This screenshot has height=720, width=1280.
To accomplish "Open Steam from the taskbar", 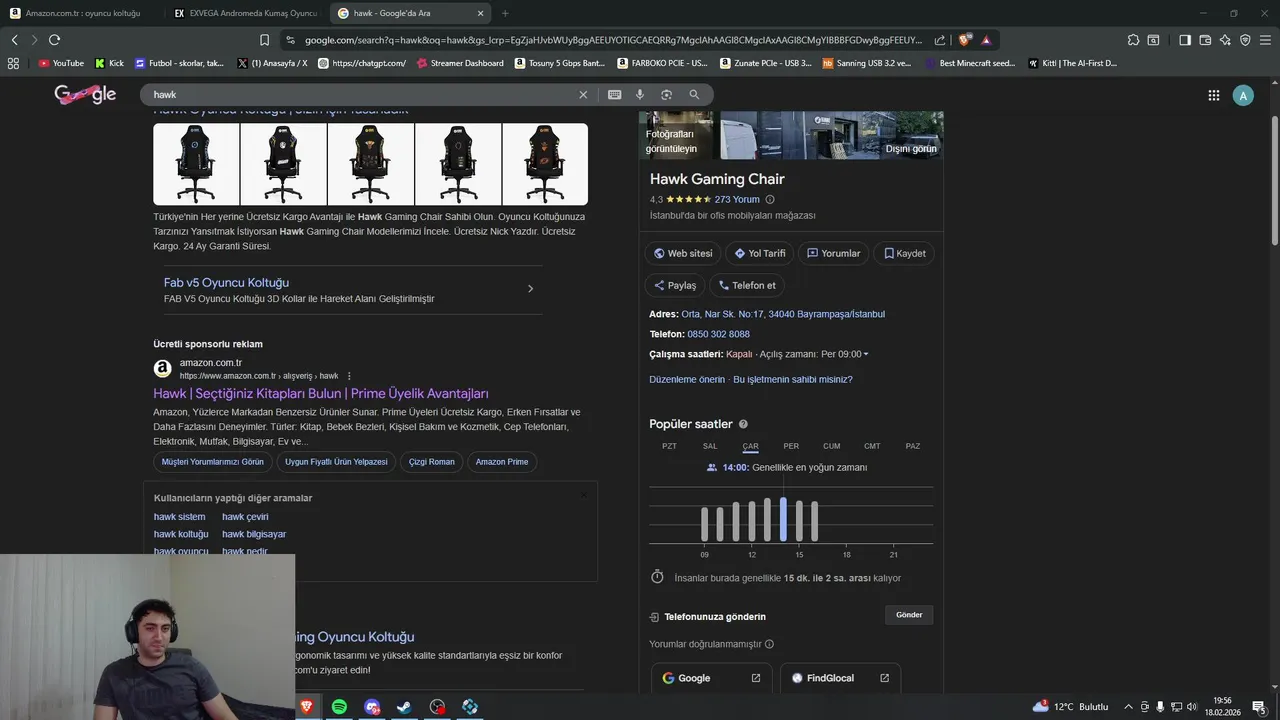I will 404,707.
